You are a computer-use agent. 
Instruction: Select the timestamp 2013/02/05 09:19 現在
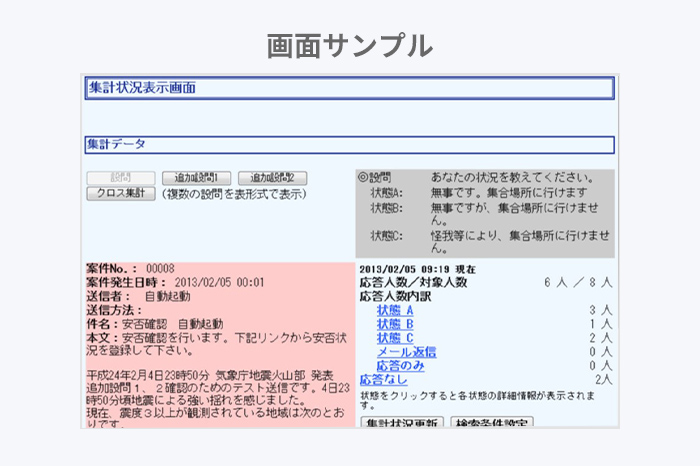pos(417,269)
